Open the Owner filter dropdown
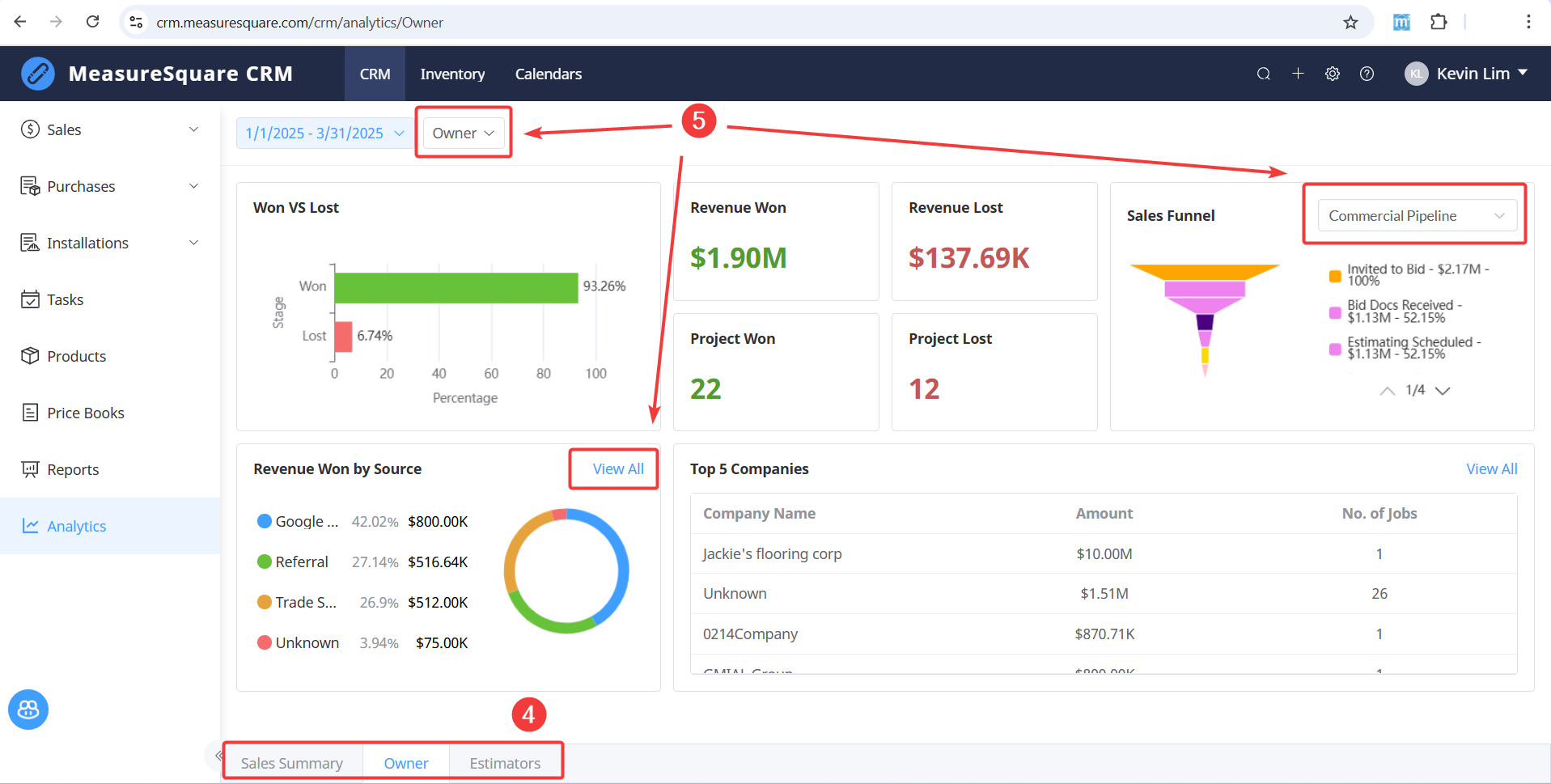This screenshot has height=784, width=1551. pyautogui.click(x=464, y=133)
